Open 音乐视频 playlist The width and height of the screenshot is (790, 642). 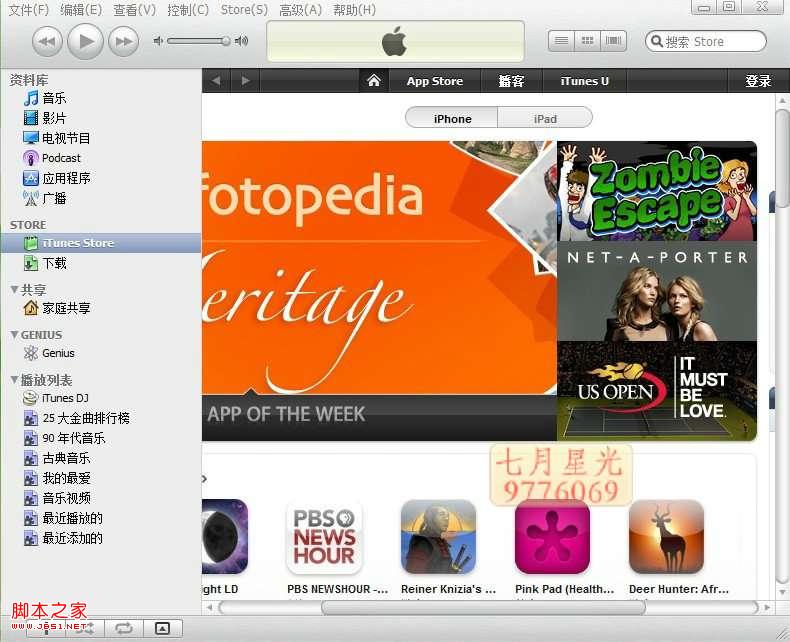56,498
